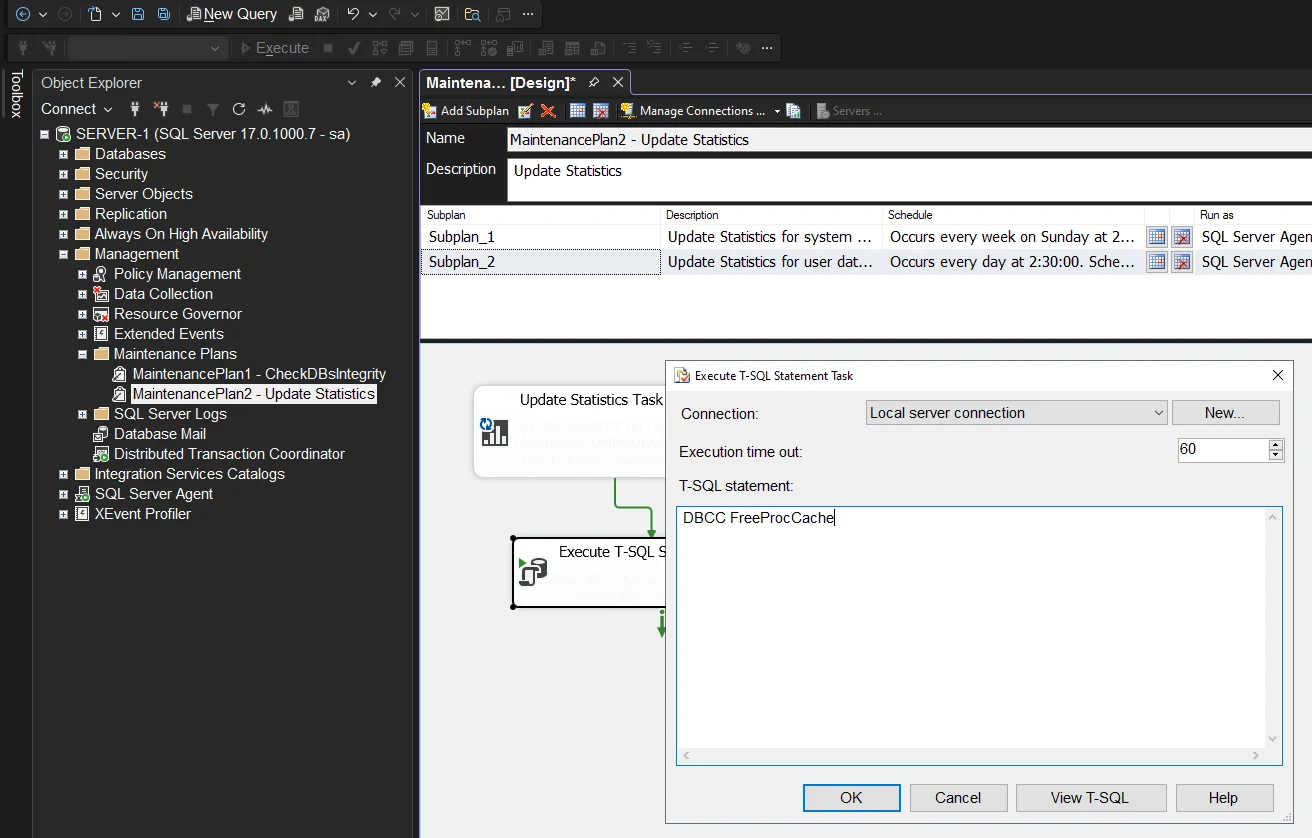This screenshot has width=1312, height=838.
Task: Pin the Object Explorer panel
Action: point(376,83)
